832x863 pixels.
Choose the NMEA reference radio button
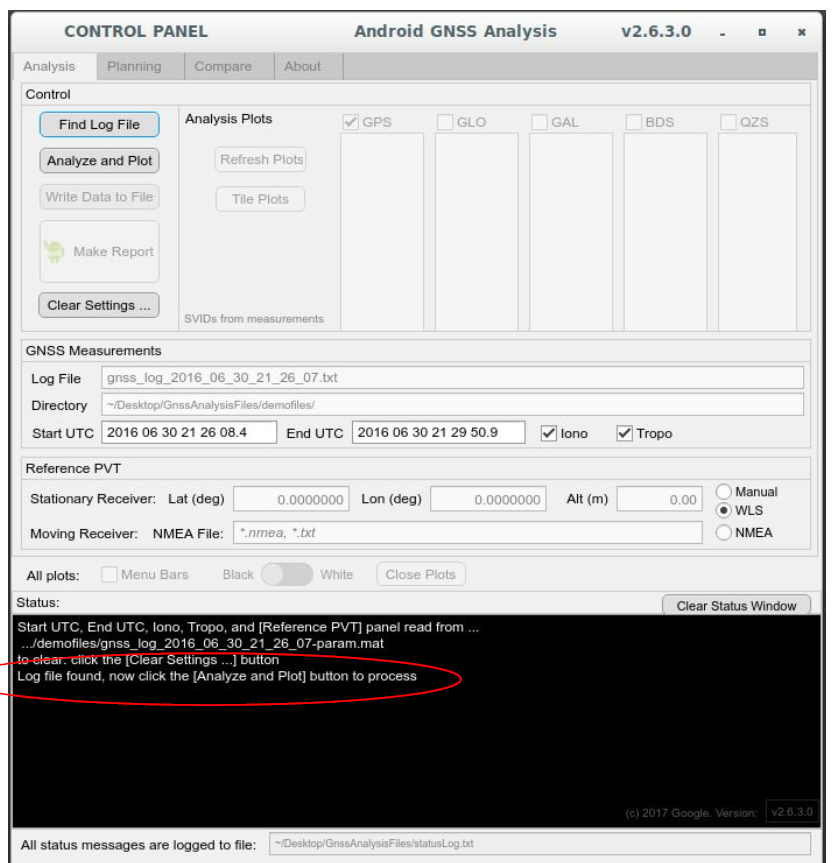coord(724,532)
